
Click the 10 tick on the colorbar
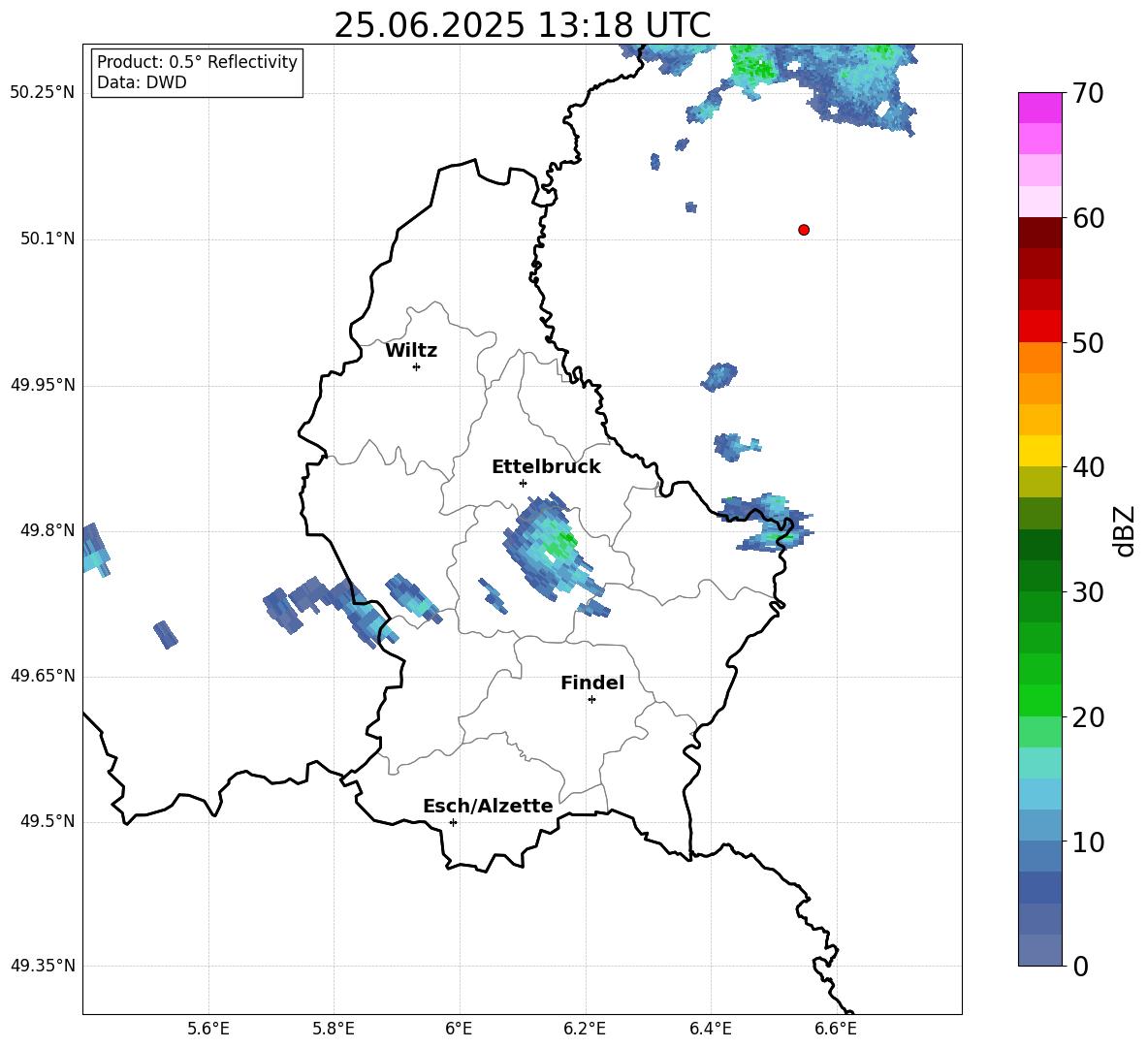pyautogui.click(x=1088, y=842)
